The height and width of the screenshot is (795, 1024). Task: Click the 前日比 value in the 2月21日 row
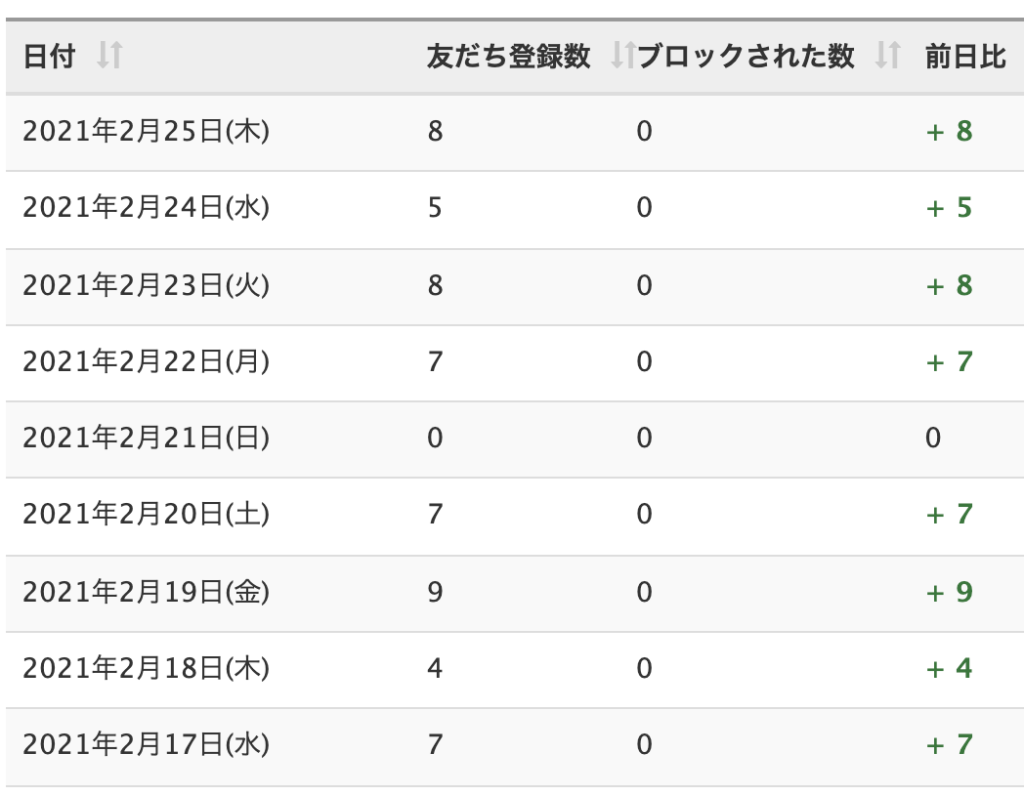[x=933, y=438]
